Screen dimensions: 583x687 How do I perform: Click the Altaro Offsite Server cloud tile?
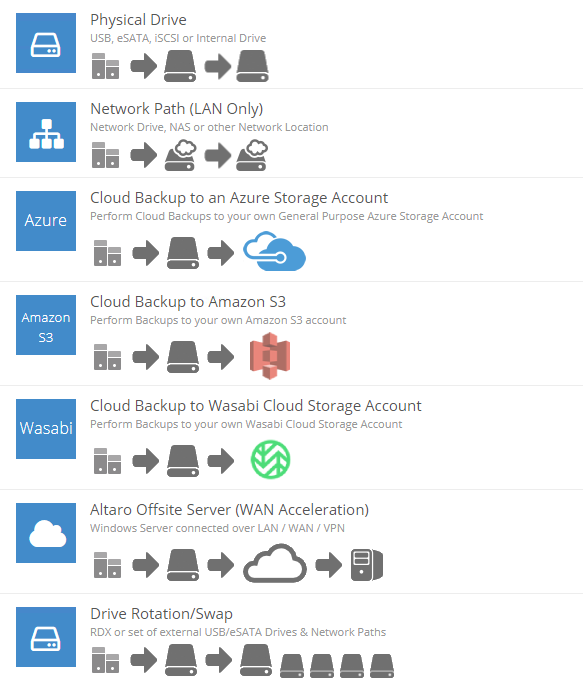46,533
